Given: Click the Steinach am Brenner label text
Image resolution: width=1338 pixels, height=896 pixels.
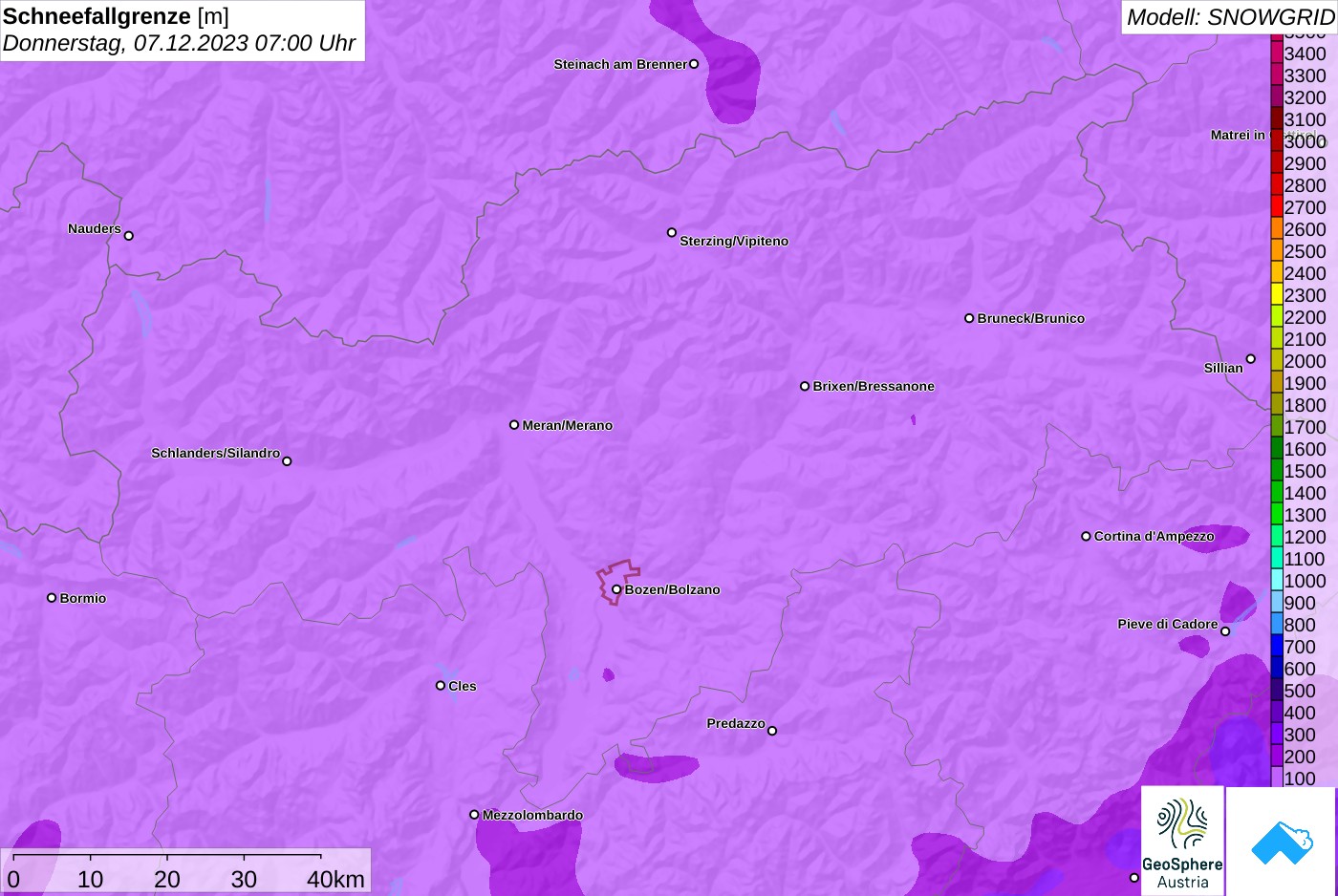Looking at the screenshot, I should coord(620,64).
